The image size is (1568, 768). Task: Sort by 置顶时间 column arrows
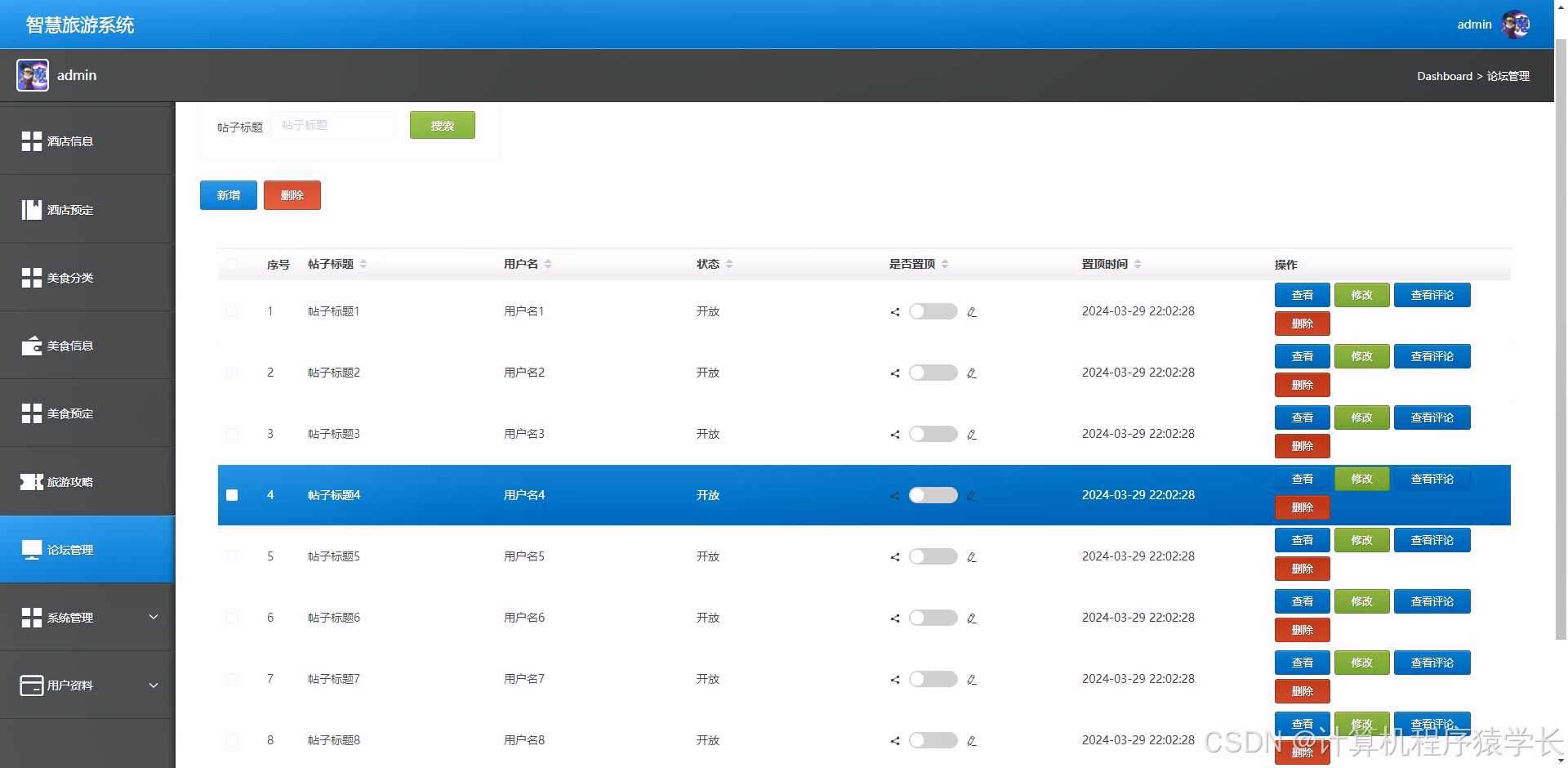(1138, 264)
